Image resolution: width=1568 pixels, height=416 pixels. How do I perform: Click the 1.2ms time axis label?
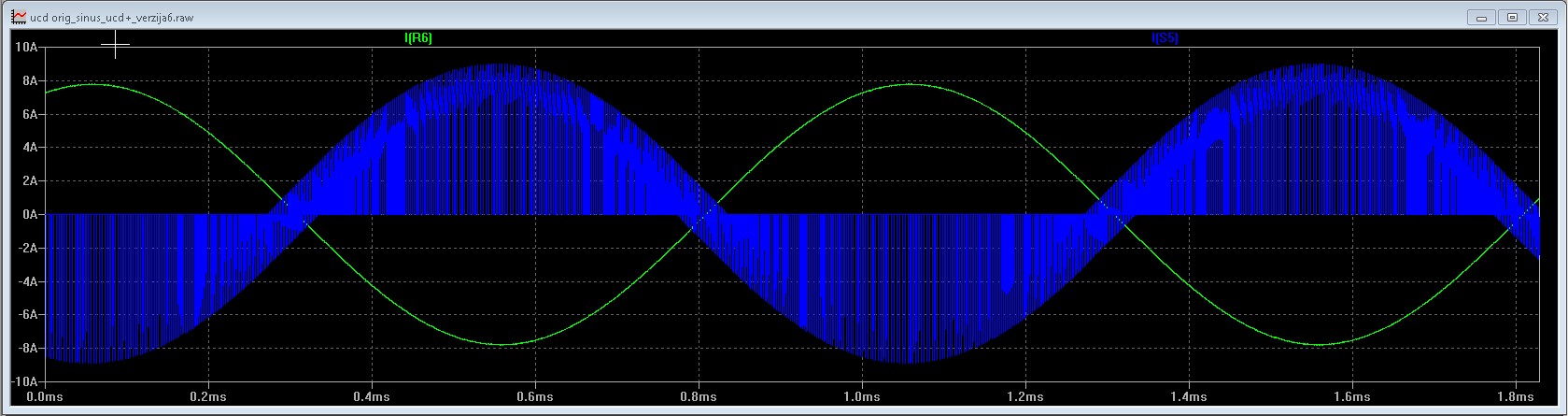(1025, 396)
